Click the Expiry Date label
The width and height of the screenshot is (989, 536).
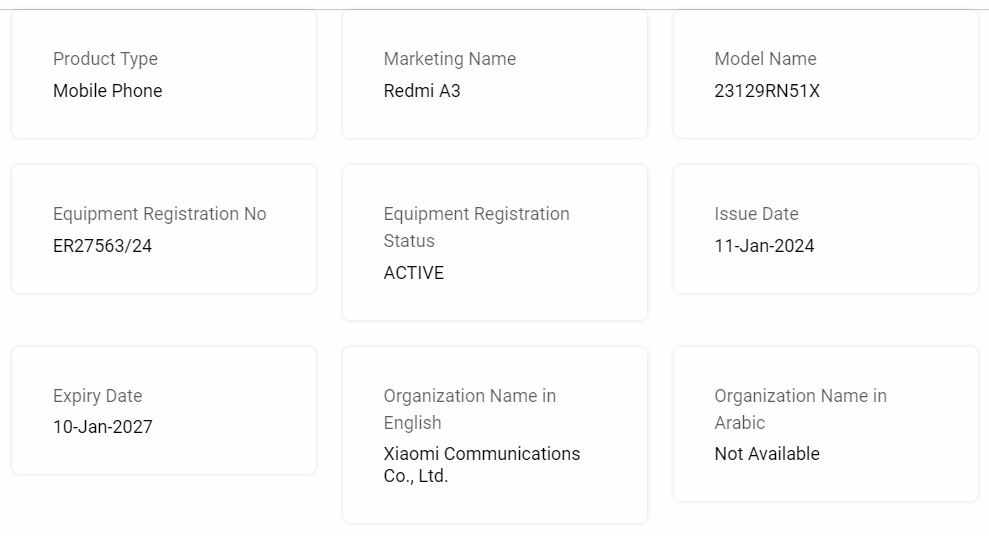97,396
